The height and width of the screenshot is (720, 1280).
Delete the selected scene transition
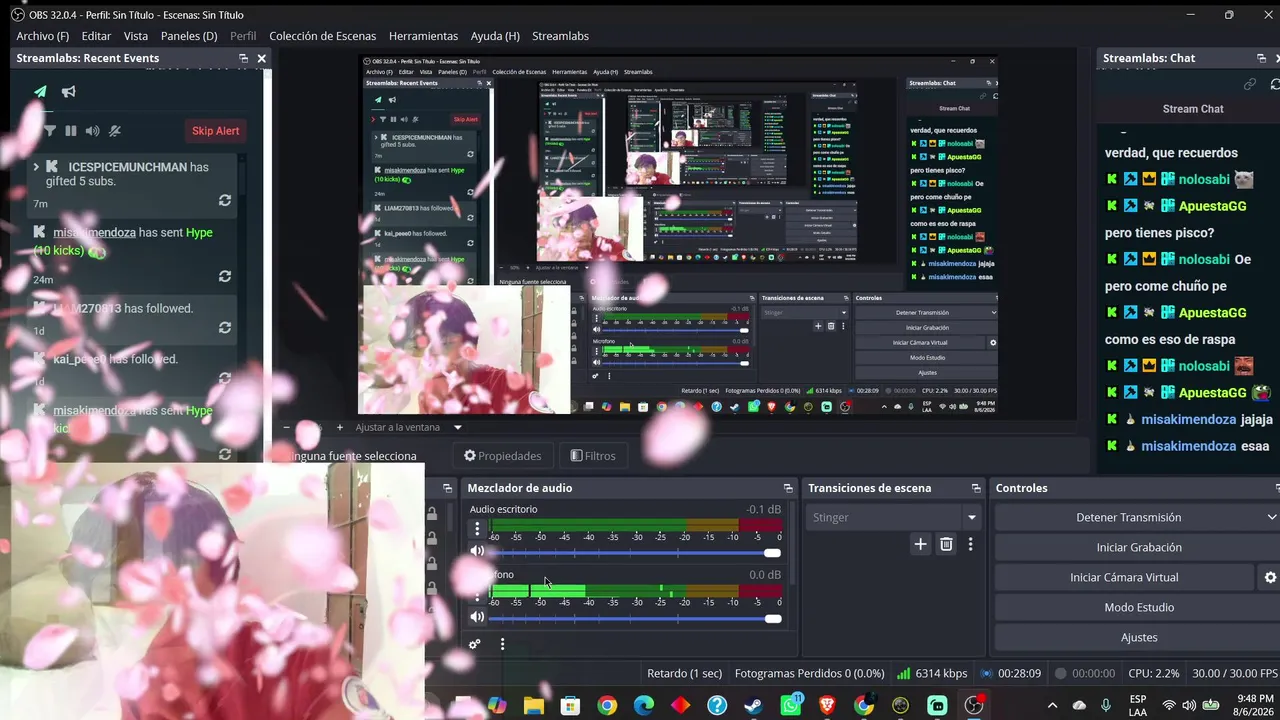click(946, 544)
